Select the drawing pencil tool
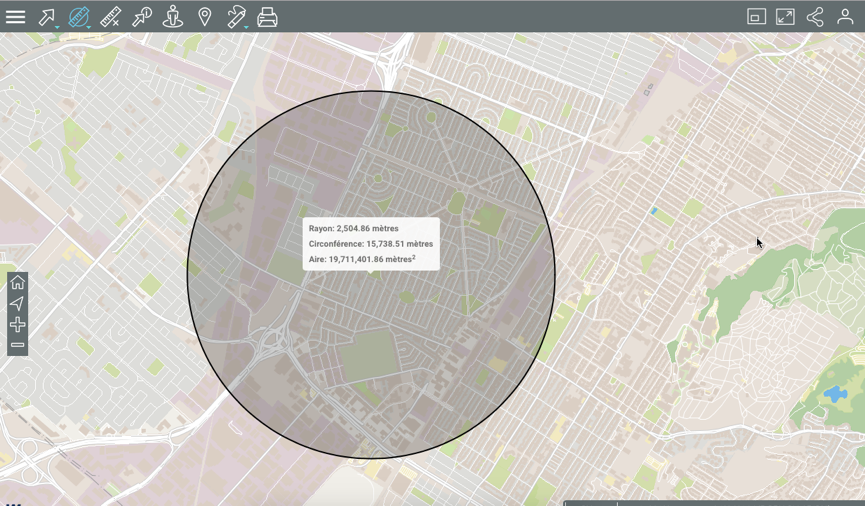Viewport: 865px width, 506px height. (x=235, y=17)
